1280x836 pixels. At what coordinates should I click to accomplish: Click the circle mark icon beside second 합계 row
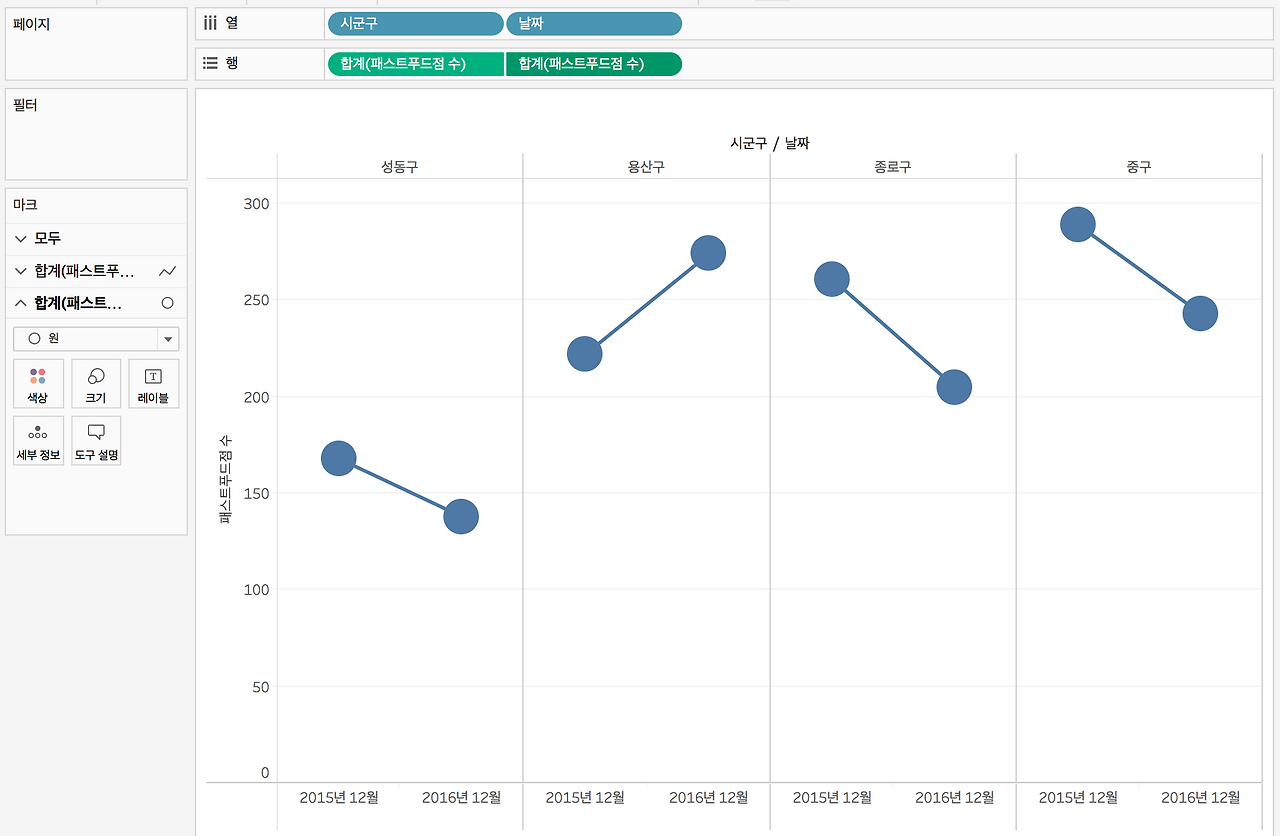point(168,303)
